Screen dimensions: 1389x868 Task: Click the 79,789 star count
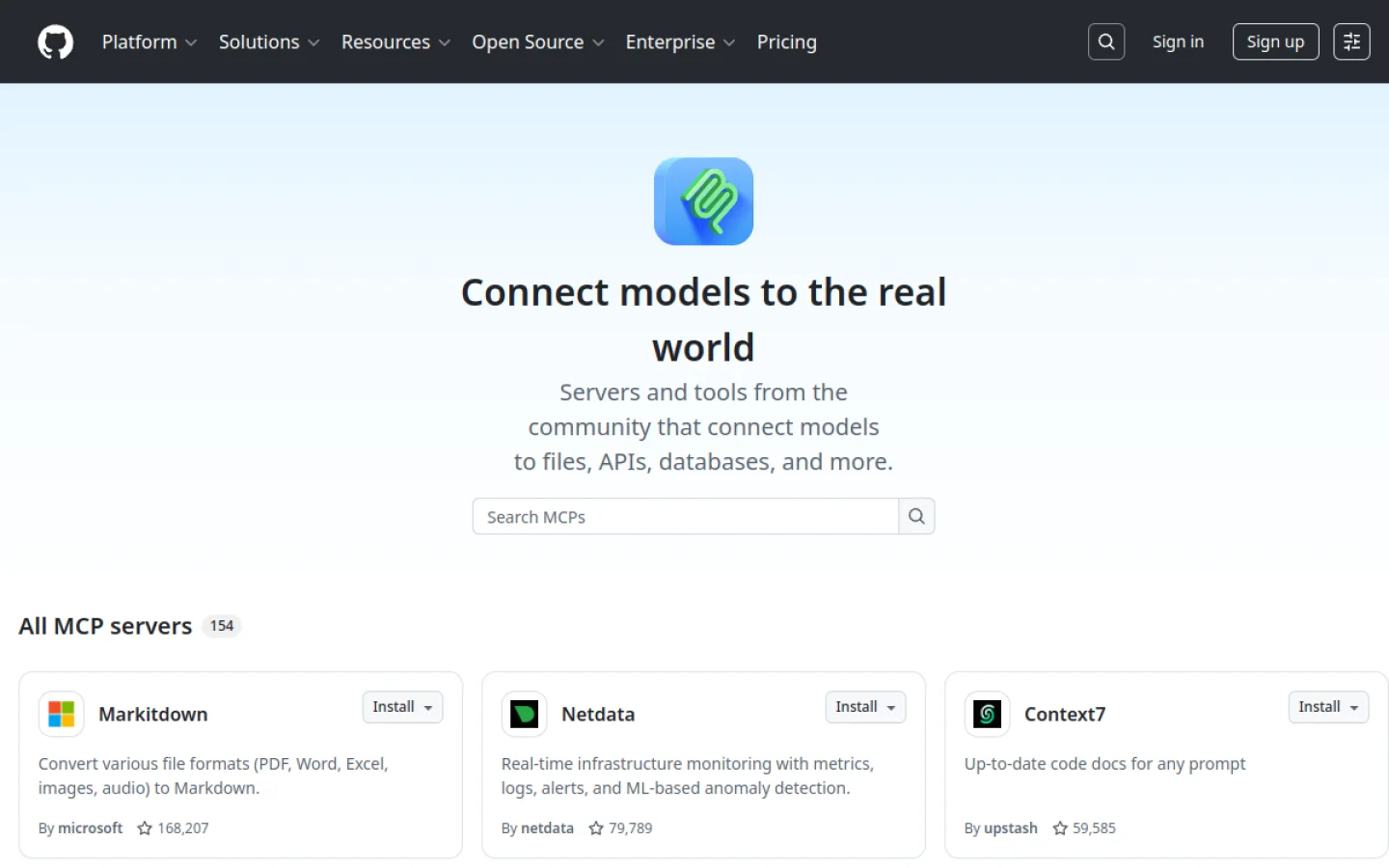(631, 828)
